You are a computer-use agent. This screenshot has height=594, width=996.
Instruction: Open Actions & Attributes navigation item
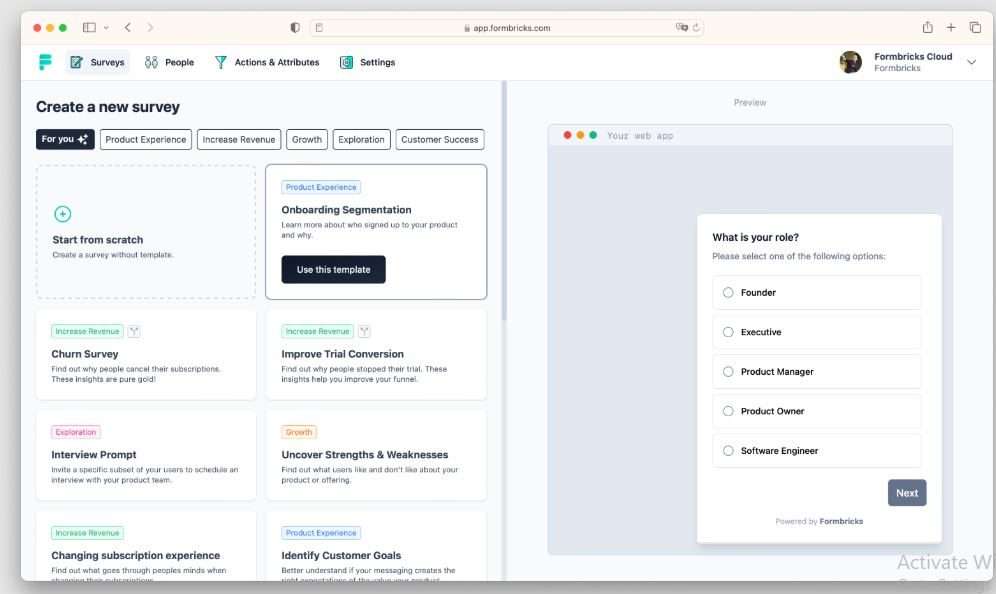point(267,62)
